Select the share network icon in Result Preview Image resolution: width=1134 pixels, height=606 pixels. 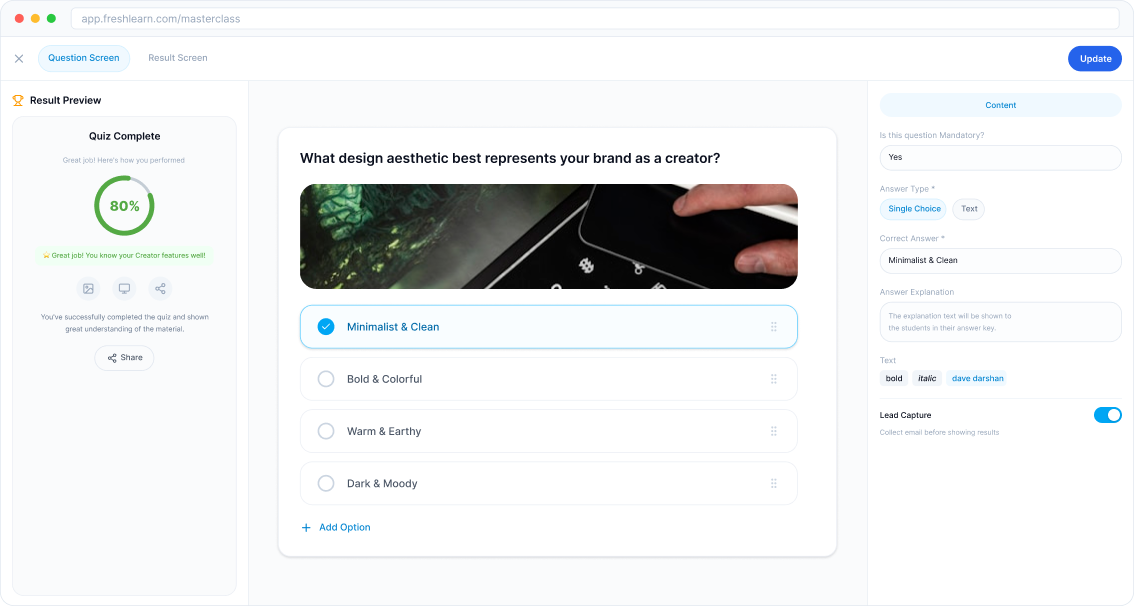pyautogui.click(x=160, y=289)
